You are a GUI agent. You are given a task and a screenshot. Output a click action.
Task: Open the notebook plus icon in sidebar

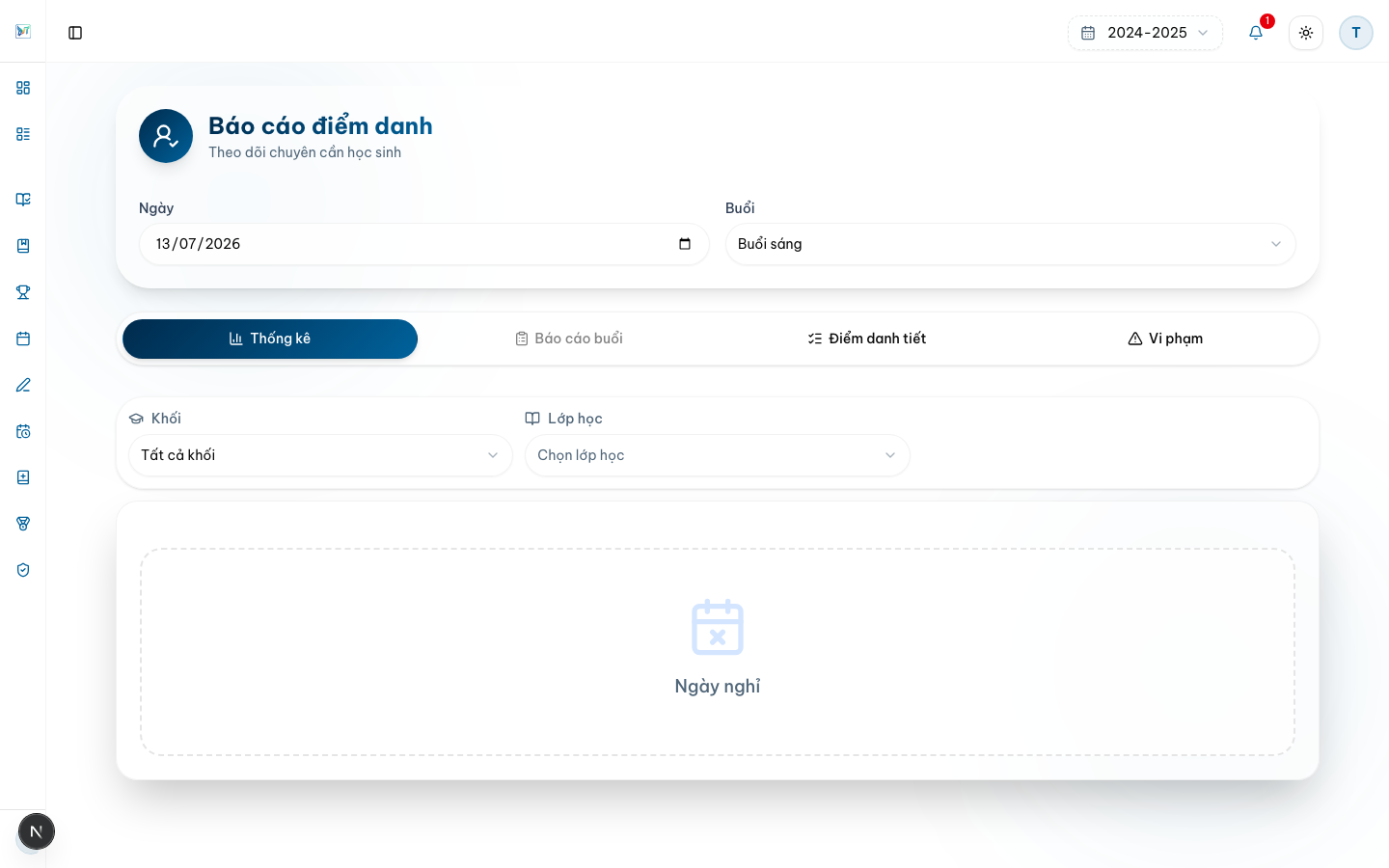[23, 477]
